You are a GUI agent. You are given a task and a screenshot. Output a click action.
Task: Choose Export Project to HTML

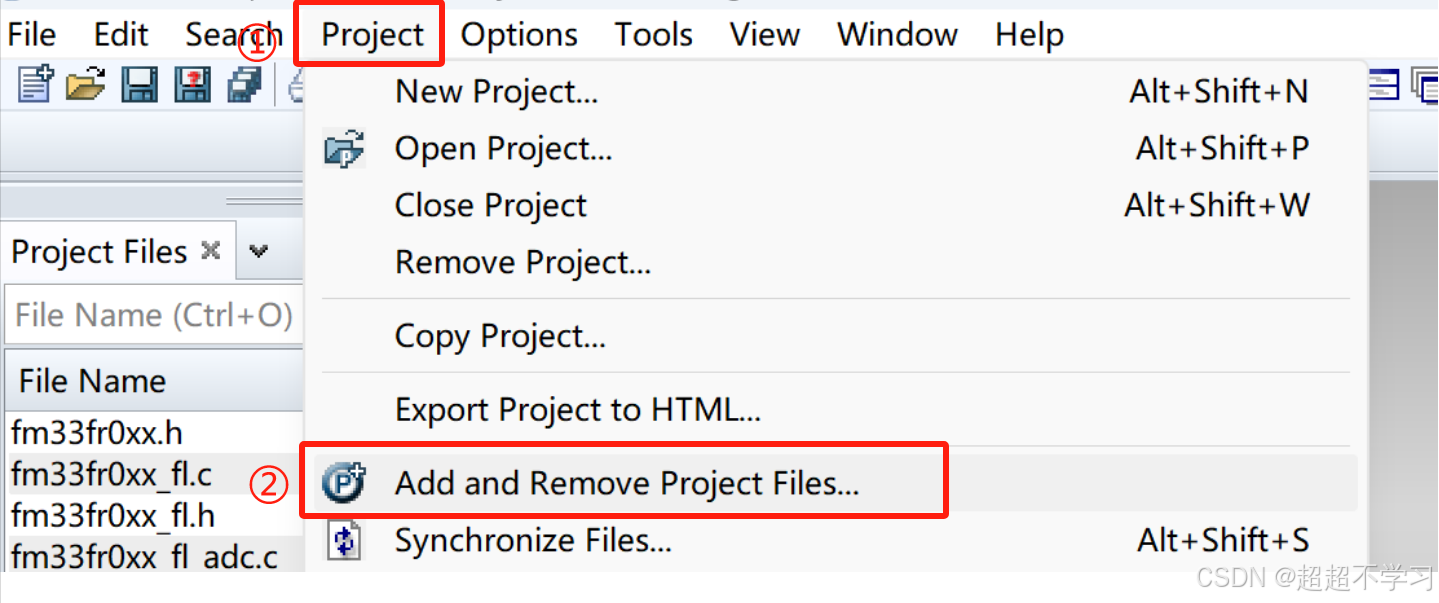(578, 409)
